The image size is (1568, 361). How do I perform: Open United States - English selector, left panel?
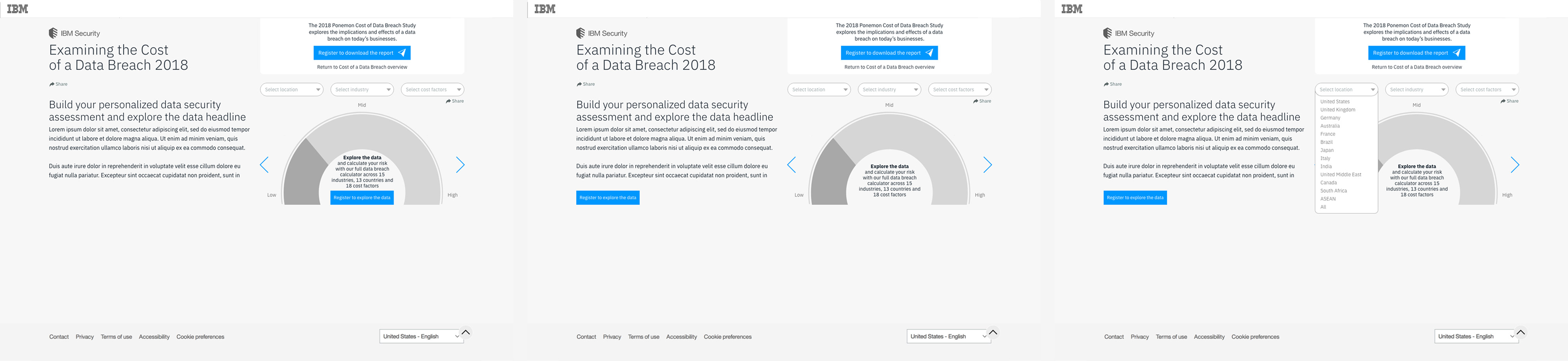421,337
